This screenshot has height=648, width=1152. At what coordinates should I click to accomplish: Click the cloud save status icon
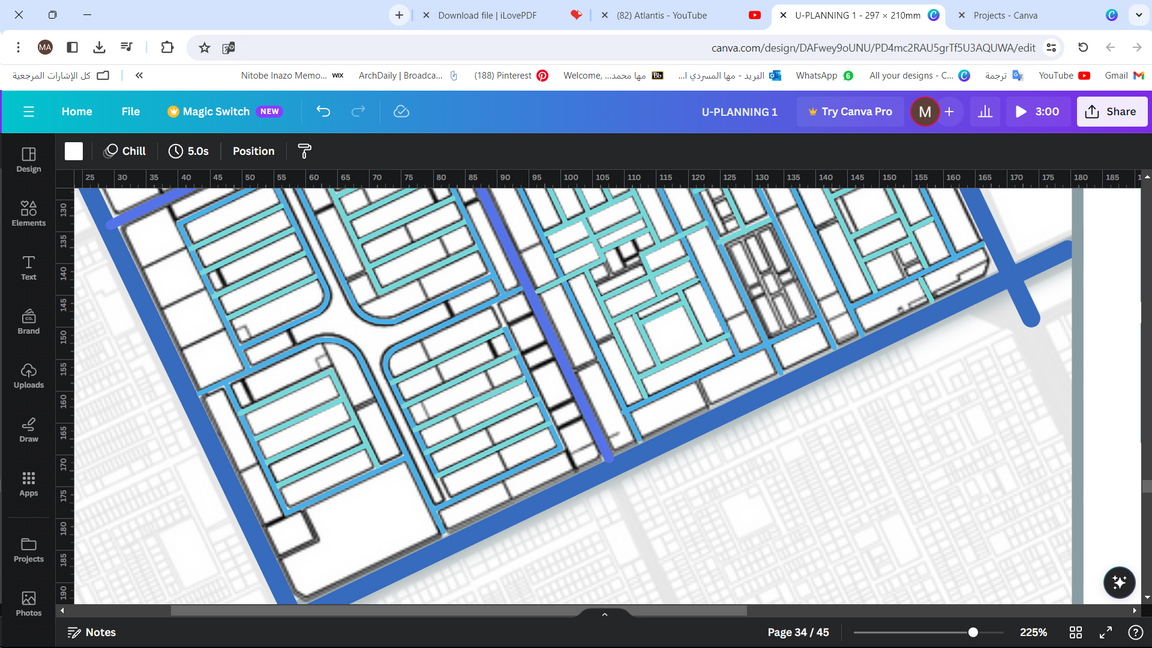click(x=401, y=112)
